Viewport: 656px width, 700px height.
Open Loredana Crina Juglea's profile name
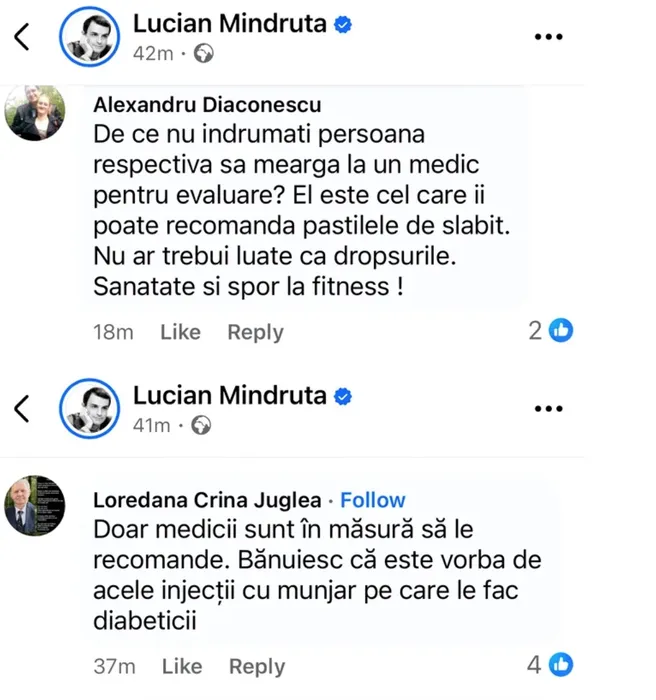click(207, 500)
